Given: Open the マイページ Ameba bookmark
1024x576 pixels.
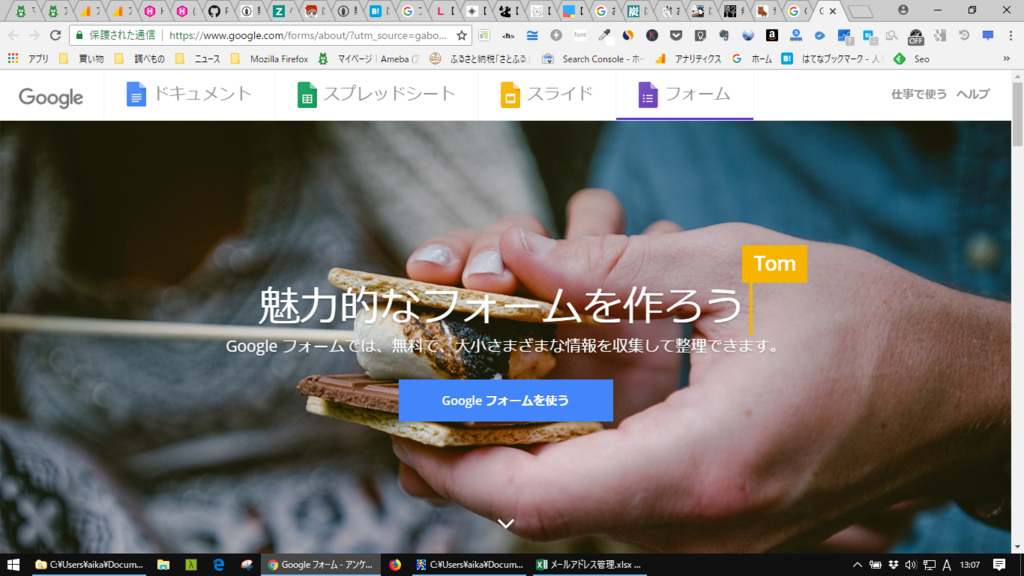Looking at the screenshot, I should 368,59.
